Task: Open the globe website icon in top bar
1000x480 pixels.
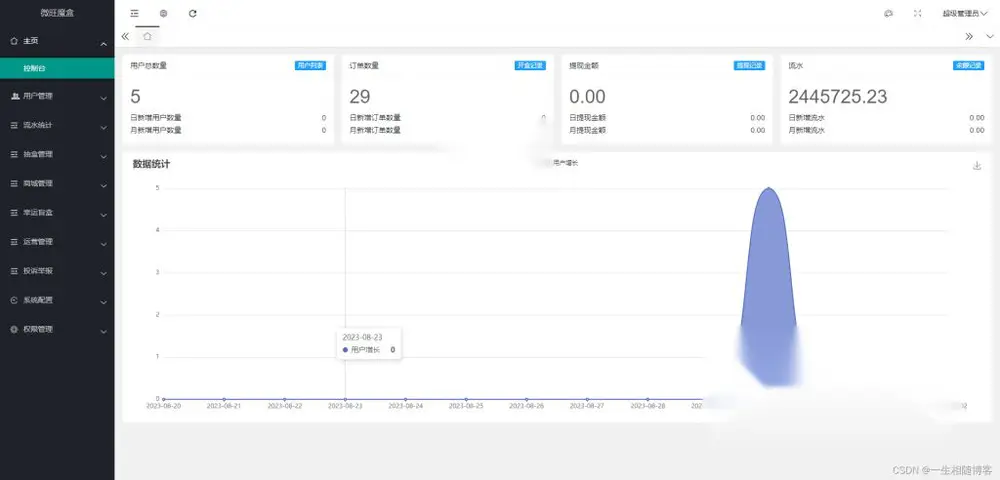Action: pos(163,13)
